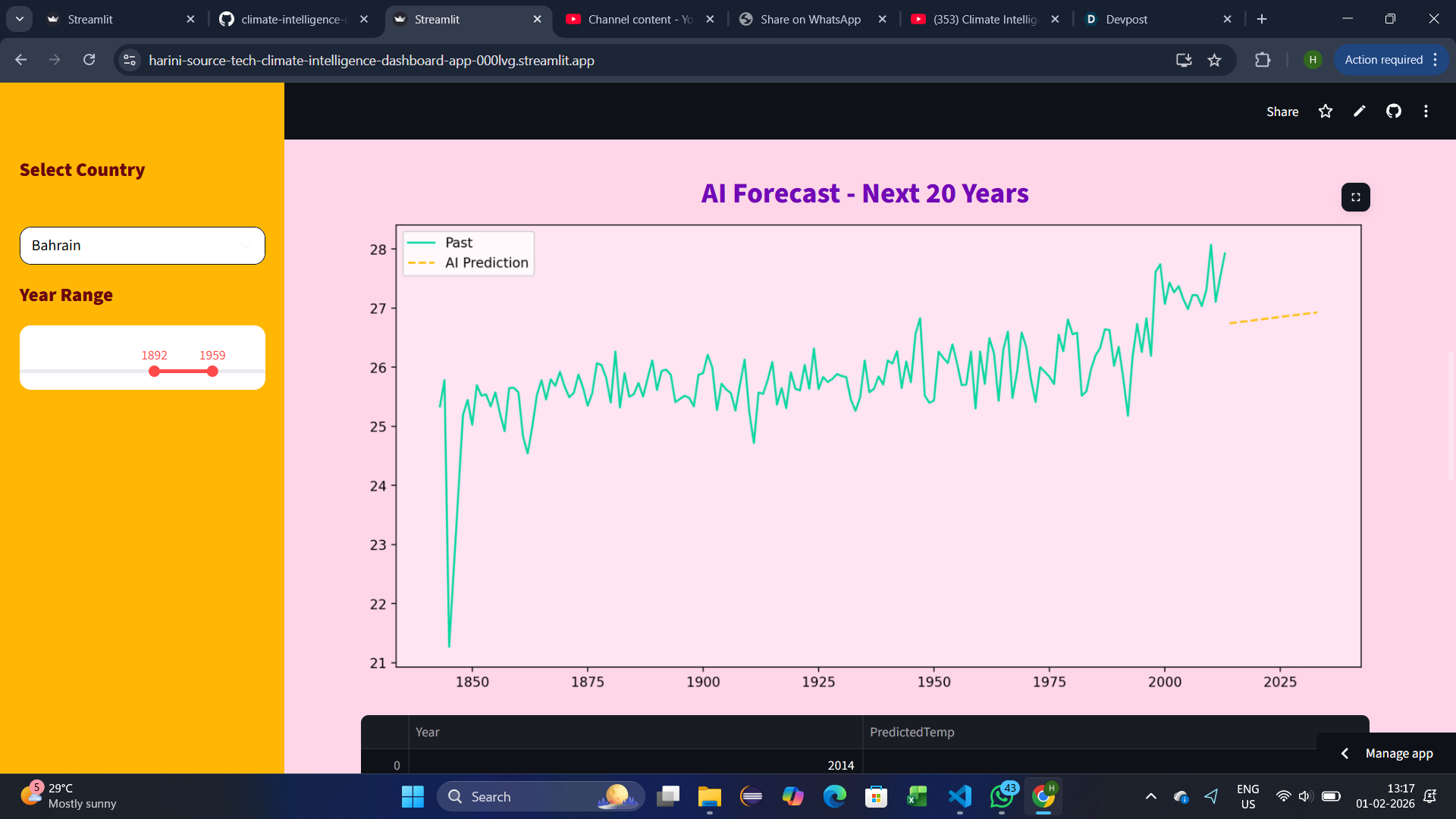Install app icon in address bar
The width and height of the screenshot is (1456, 819).
pos(1184,60)
